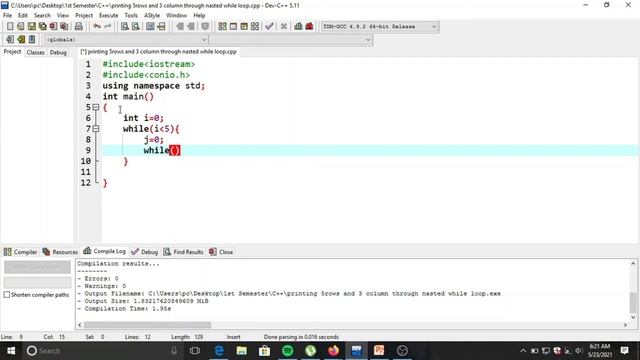Click the Go to function toolbar icon
Screen dimensions: 640x360
pyautogui.click(x=150, y=27)
